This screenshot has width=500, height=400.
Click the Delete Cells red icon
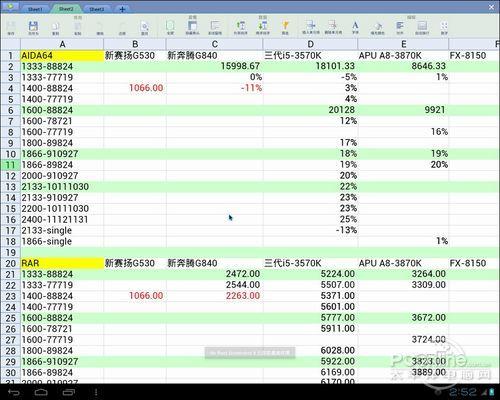point(333,27)
